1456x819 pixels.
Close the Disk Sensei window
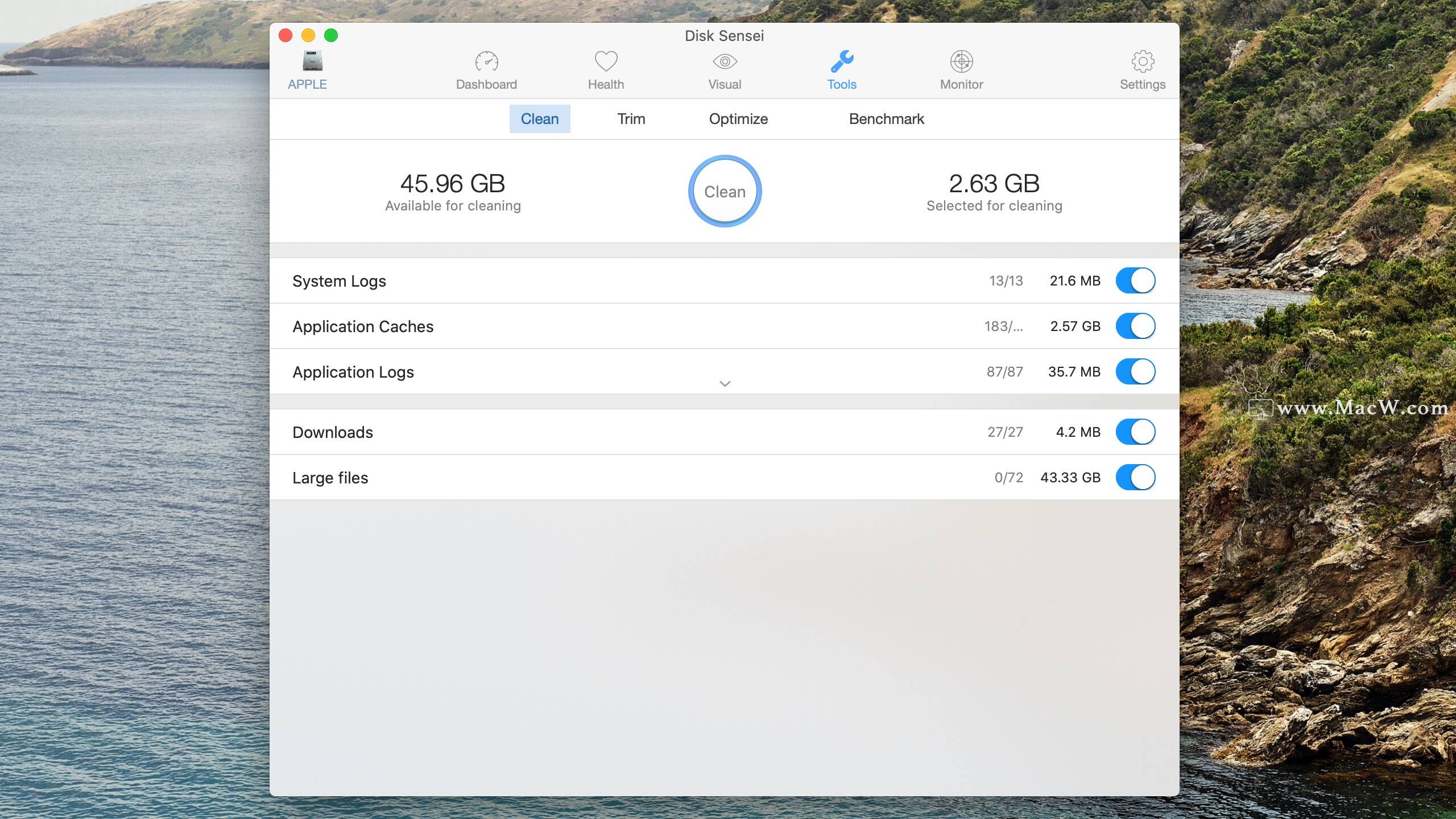point(286,35)
